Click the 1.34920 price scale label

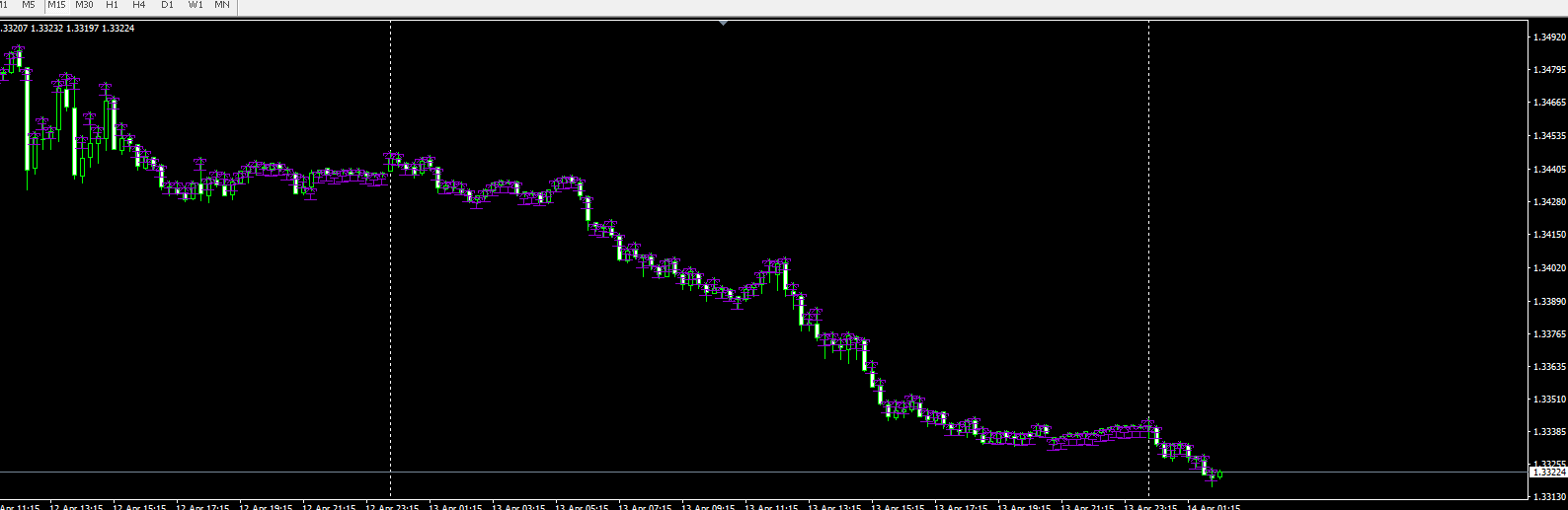pyautogui.click(x=1549, y=36)
